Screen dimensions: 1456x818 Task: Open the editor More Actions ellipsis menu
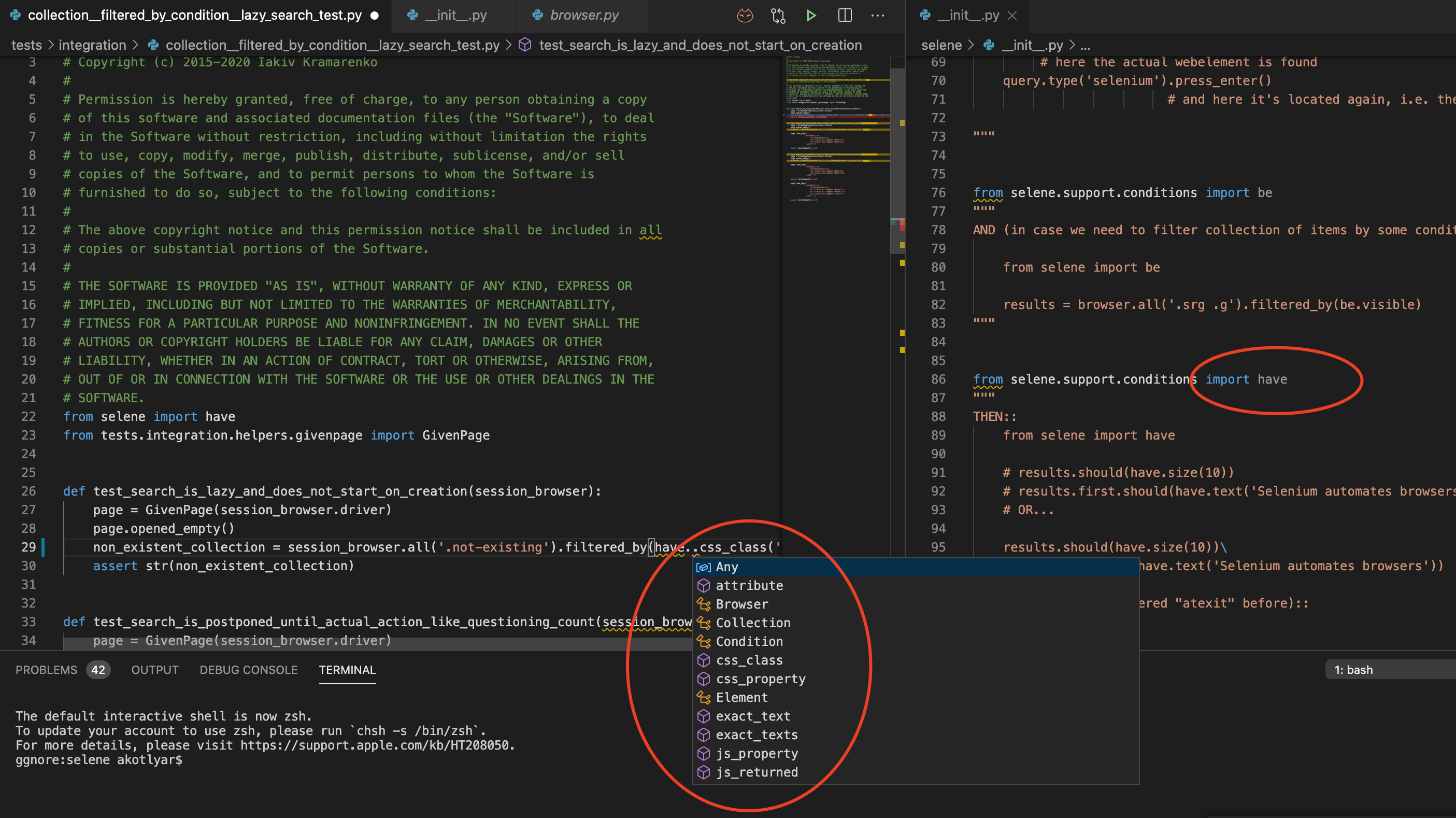(x=877, y=15)
